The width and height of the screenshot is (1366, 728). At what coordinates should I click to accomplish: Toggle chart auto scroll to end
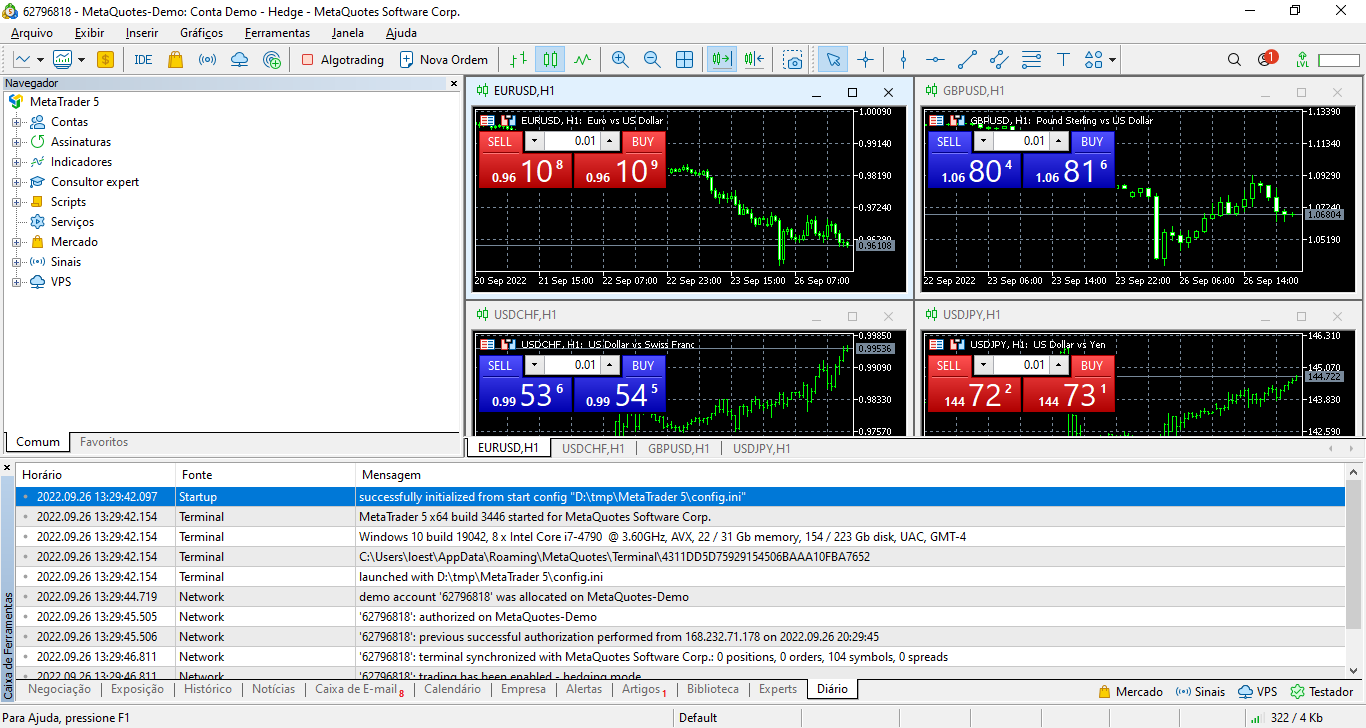point(721,60)
